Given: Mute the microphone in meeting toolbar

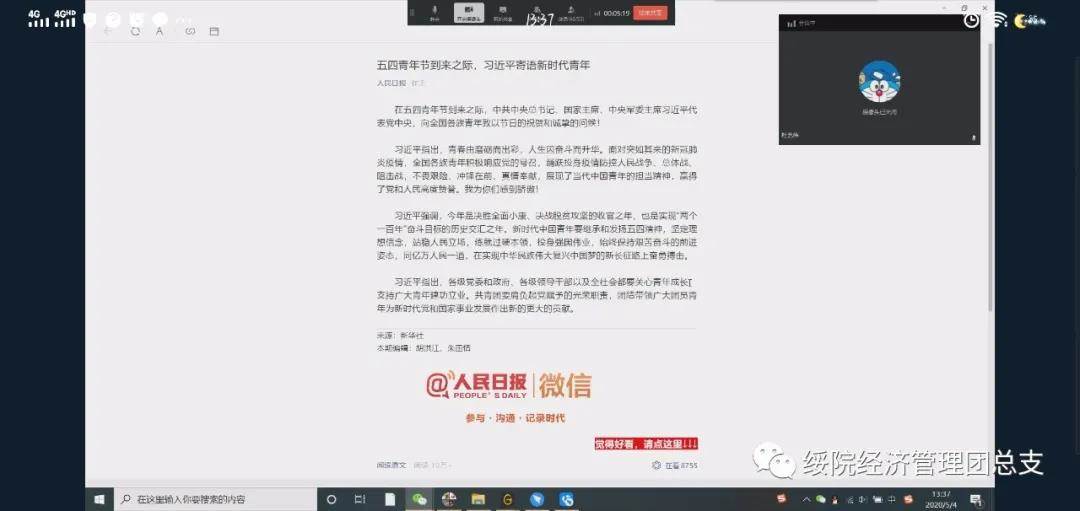Looking at the screenshot, I should pyautogui.click(x=434, y=12).
